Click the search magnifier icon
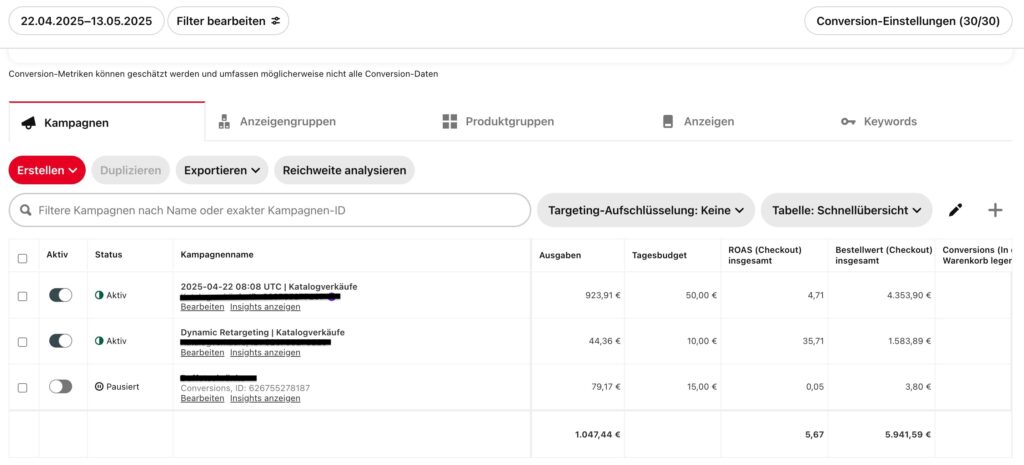Screen dimensions: 1024x465 pos(26,210)
